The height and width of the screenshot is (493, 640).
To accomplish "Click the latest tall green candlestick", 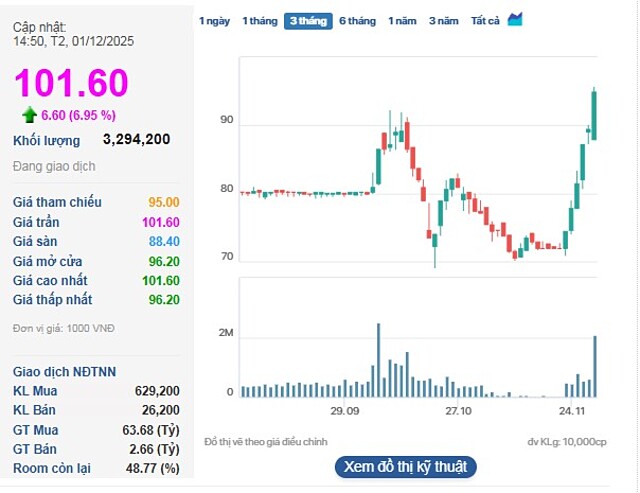I will (594, 115).
